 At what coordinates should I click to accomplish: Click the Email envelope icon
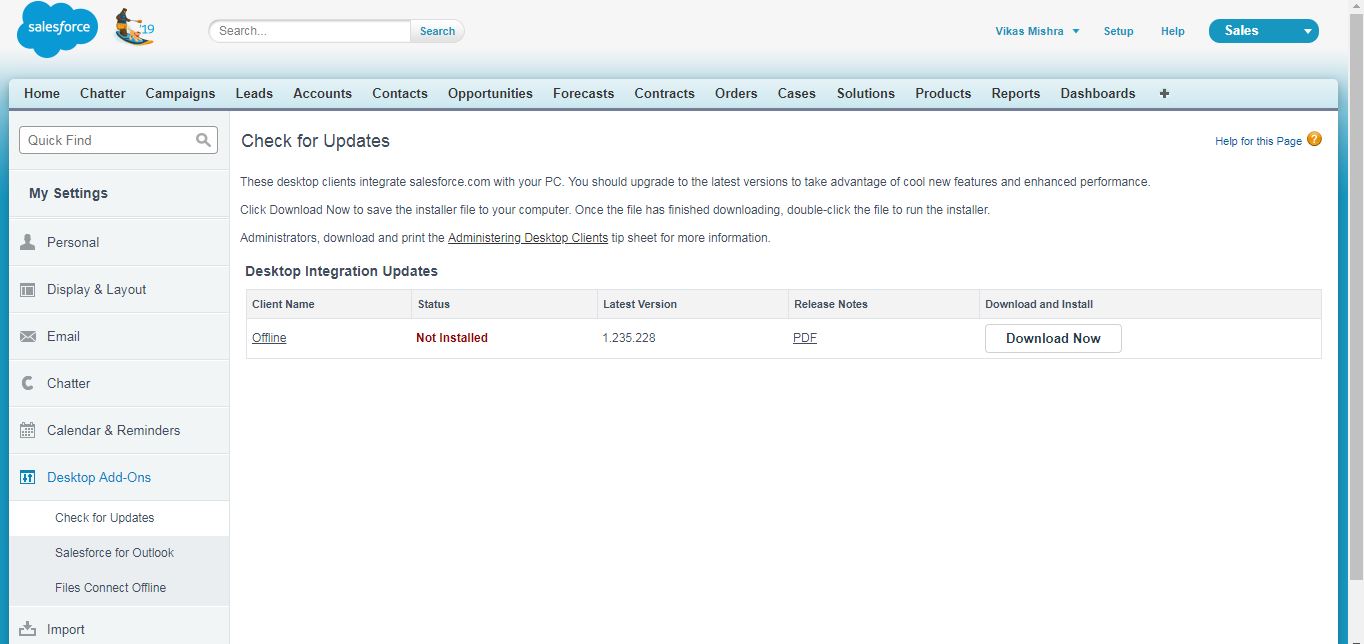28,336
